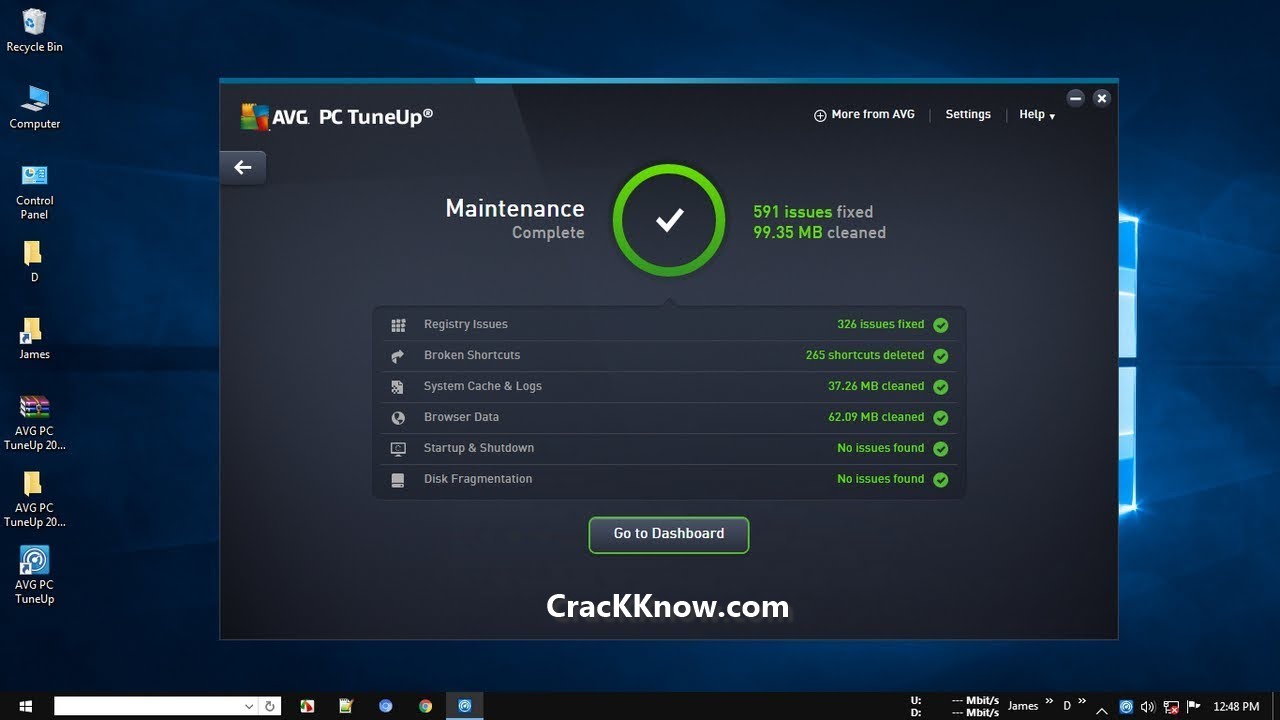Click the Go to Dashboard button
The image size is (1280, 720).
[669, 534]
